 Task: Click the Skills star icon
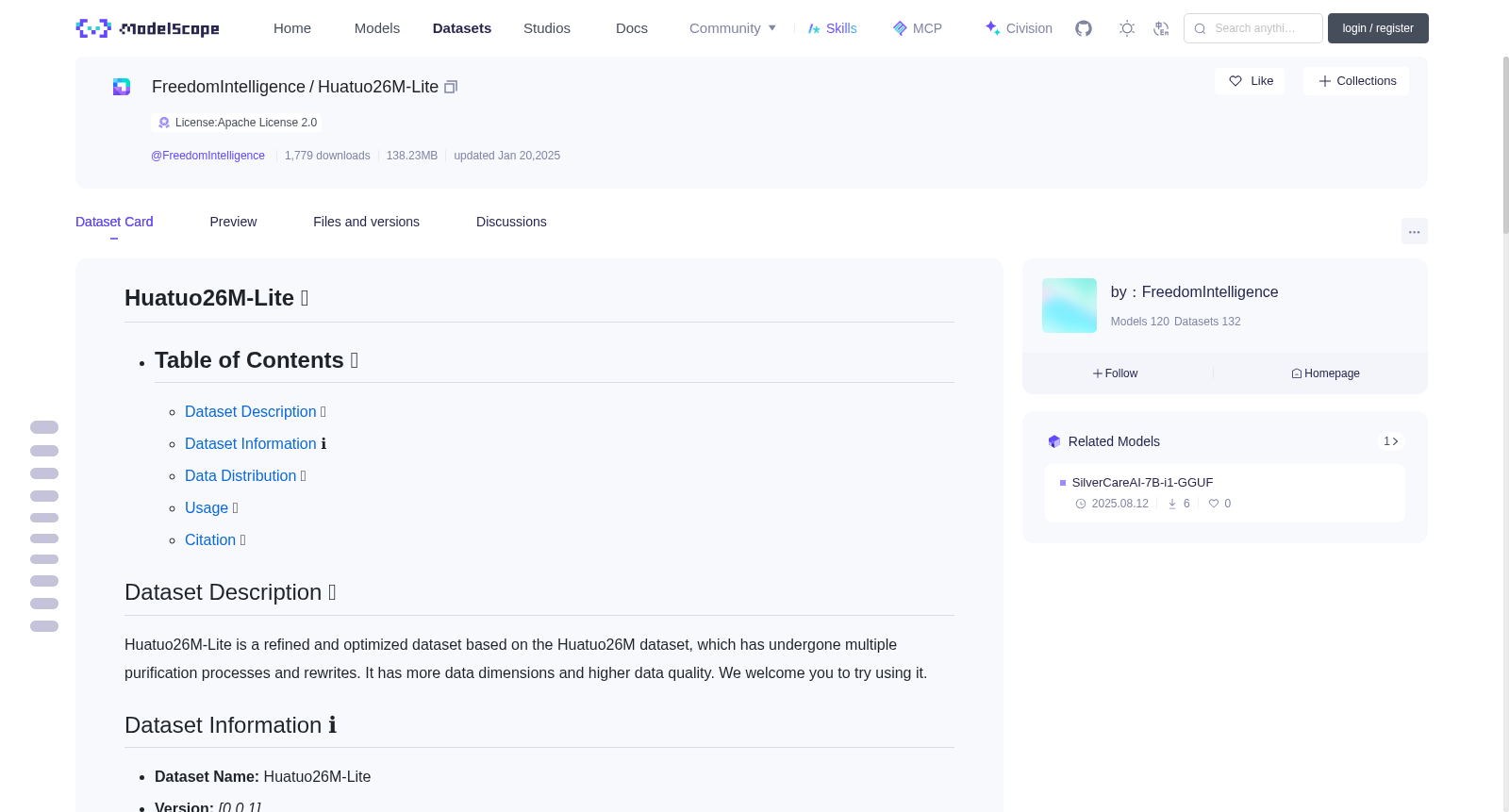[x=814, y=28]
